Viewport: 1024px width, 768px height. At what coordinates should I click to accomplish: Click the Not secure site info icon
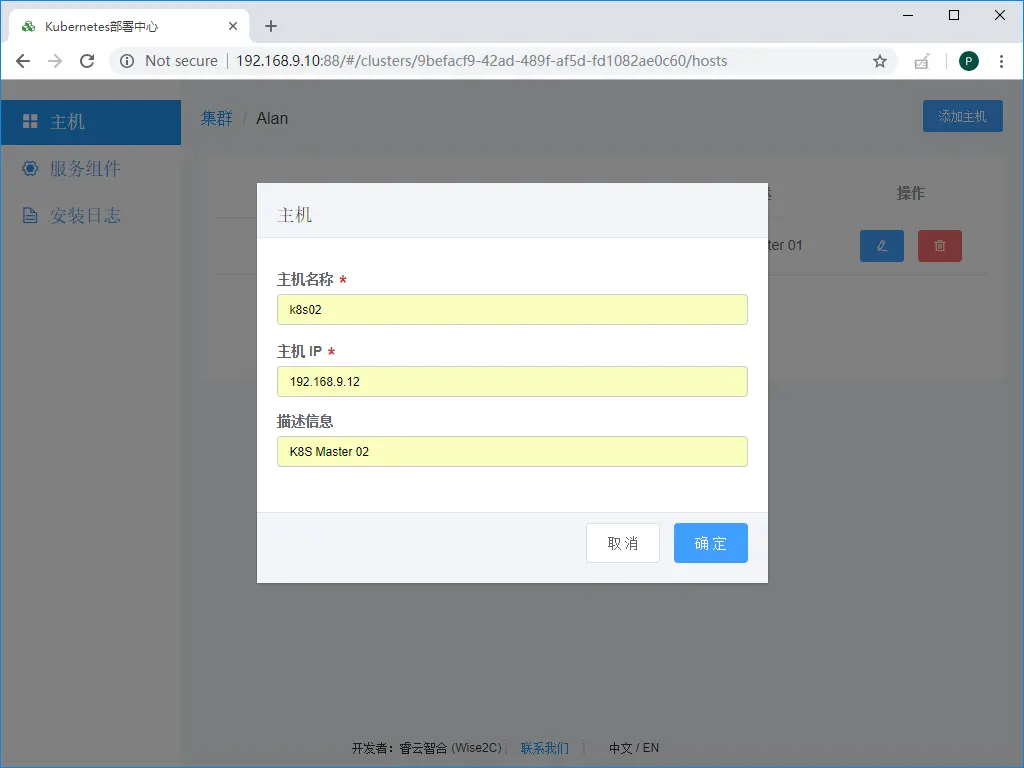(x=127, y=61)
